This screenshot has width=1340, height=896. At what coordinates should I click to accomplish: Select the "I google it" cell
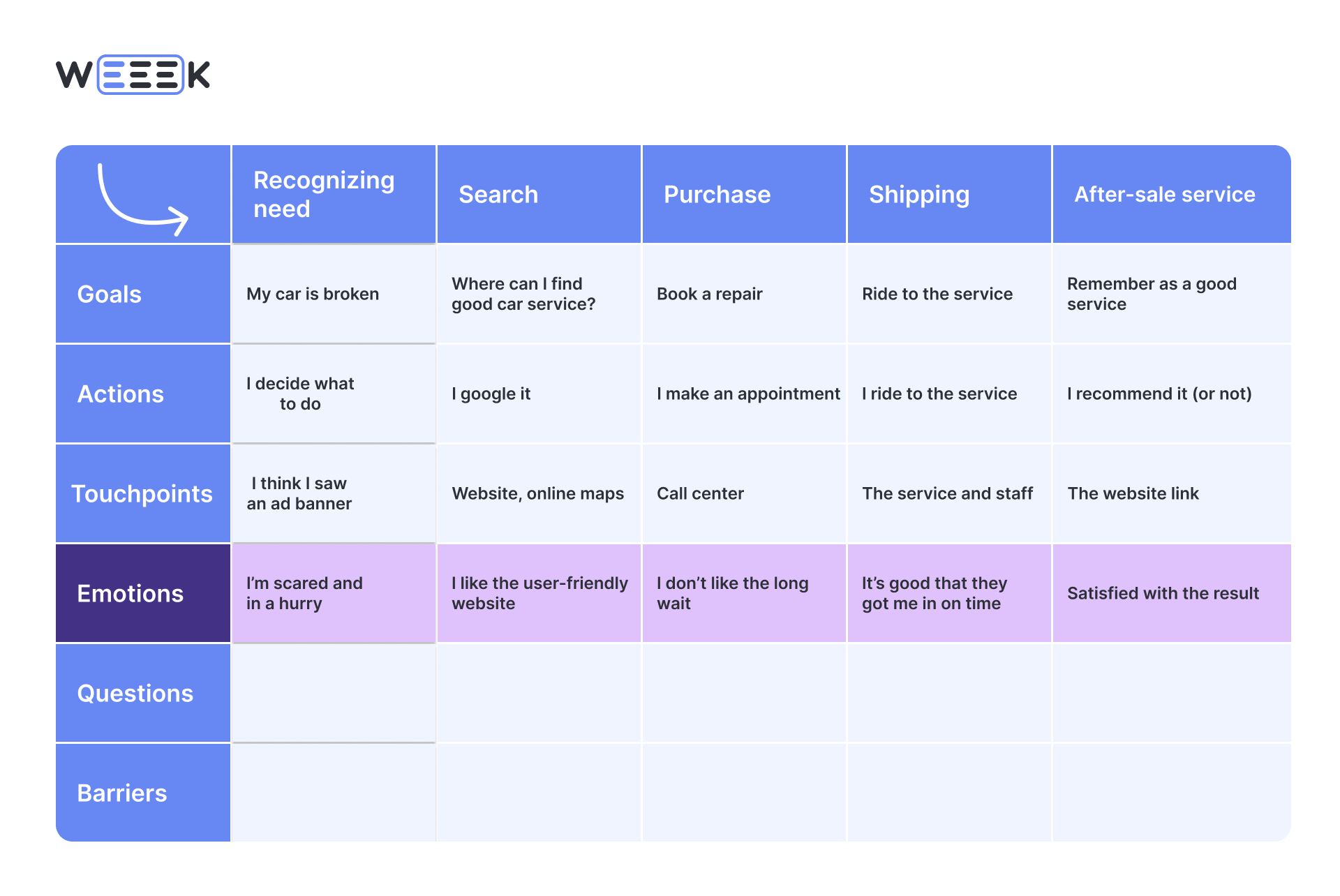491,394
